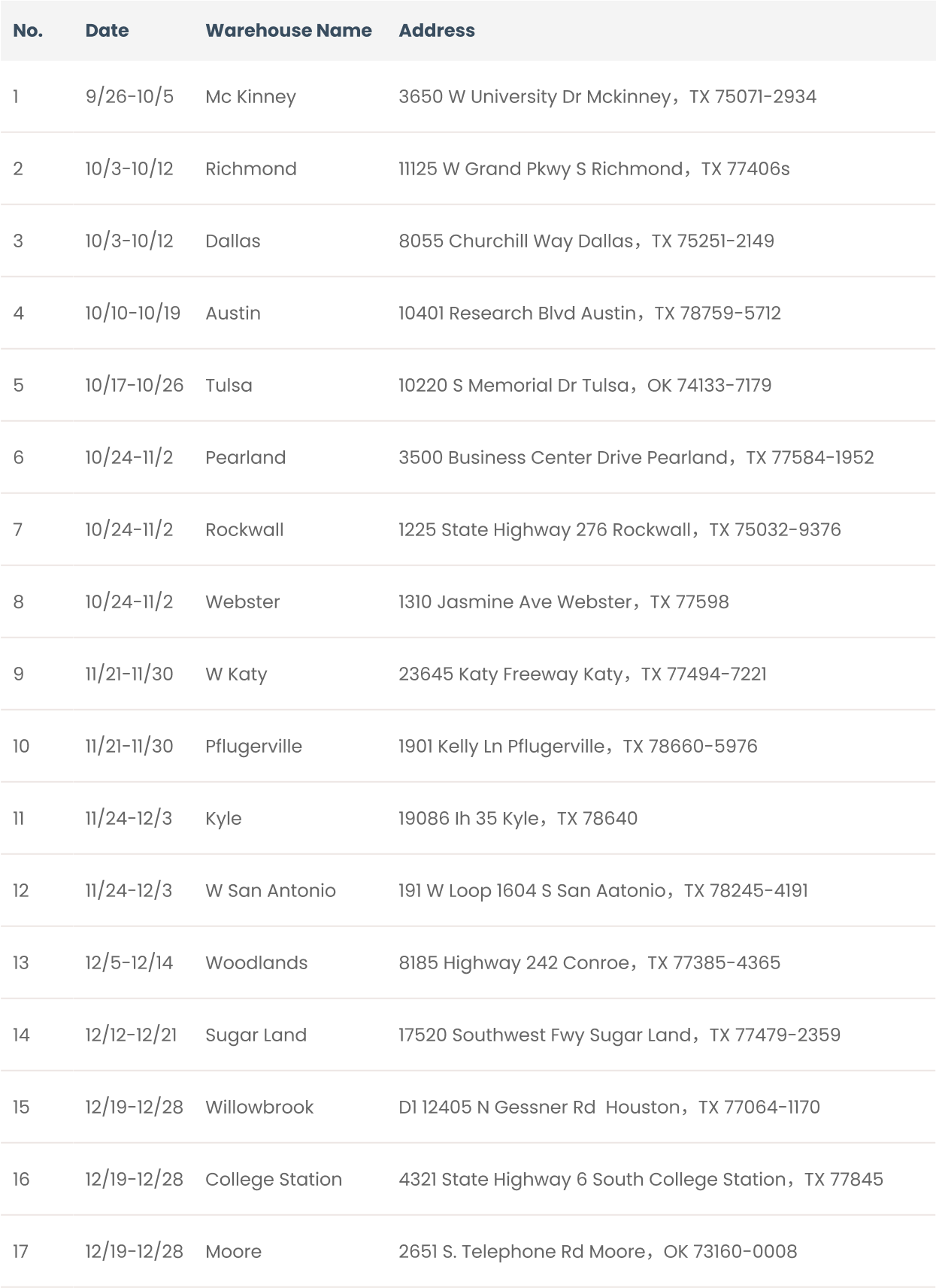The width and height of the screenshot is (936, 1288).
Task: Select the Mc Kinney warehouse name
Action: (250, 97)
